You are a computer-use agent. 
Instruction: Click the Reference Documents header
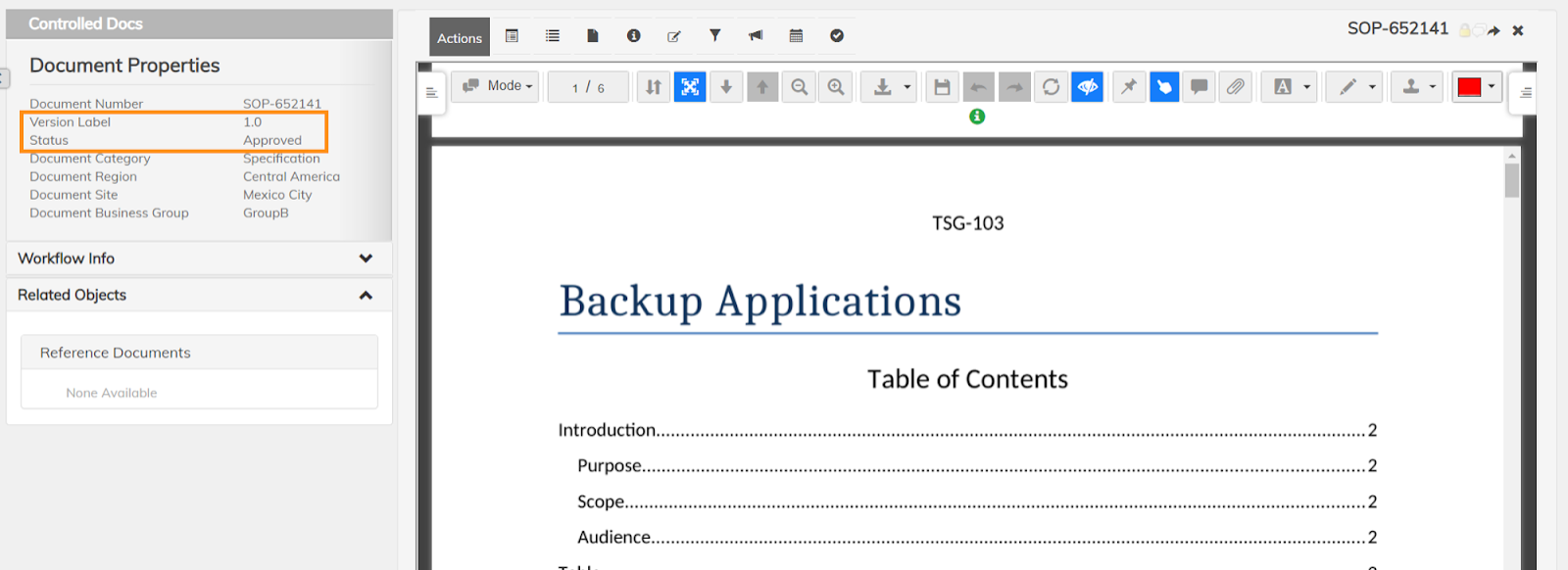pyautogui.click(x=116, y=353)
